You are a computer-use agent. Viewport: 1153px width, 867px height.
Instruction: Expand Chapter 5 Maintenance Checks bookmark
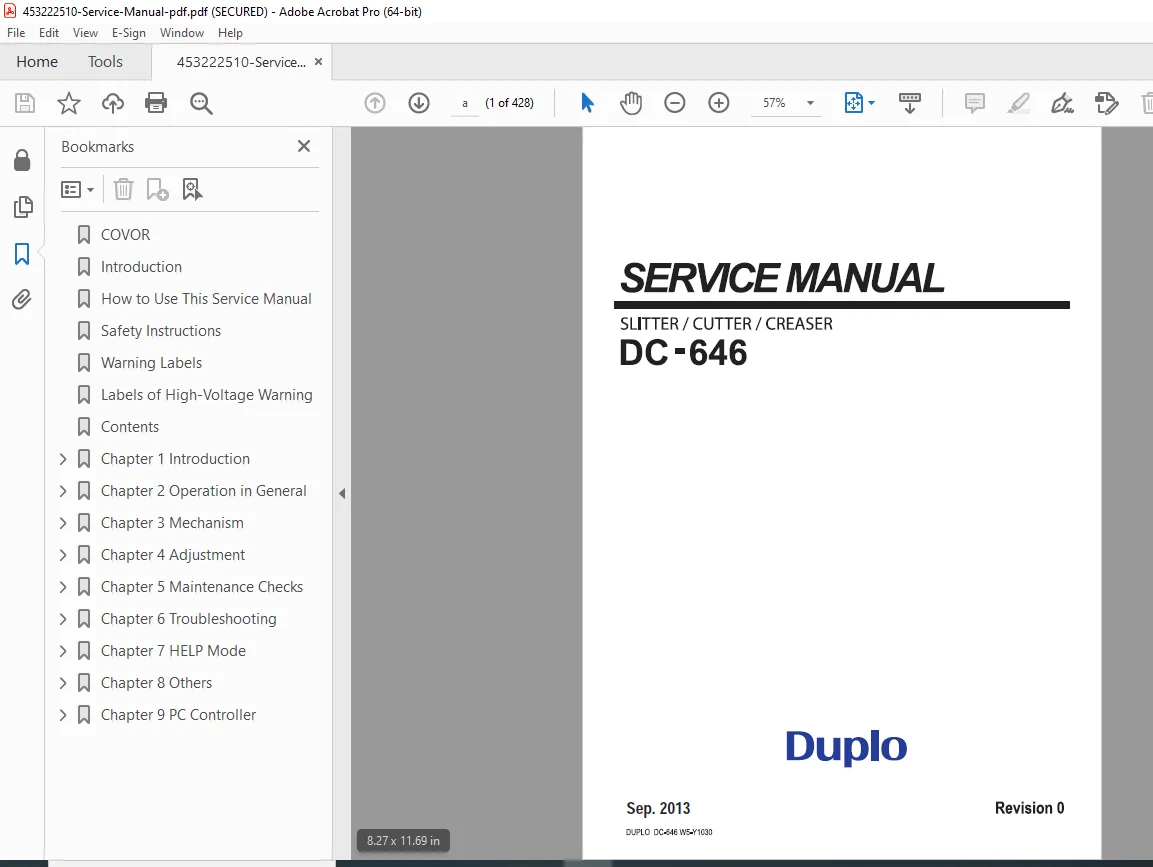[63, 587]
